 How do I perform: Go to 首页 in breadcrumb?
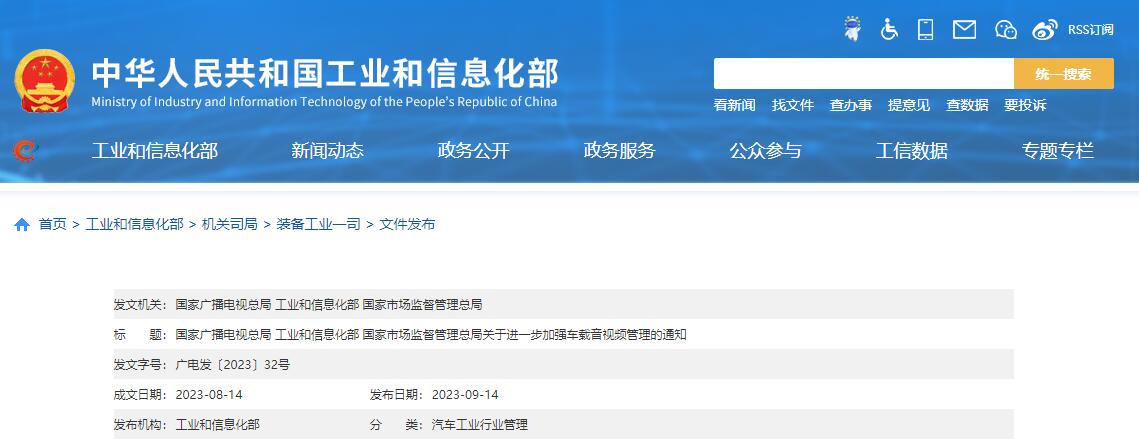(x=52, y=224)
